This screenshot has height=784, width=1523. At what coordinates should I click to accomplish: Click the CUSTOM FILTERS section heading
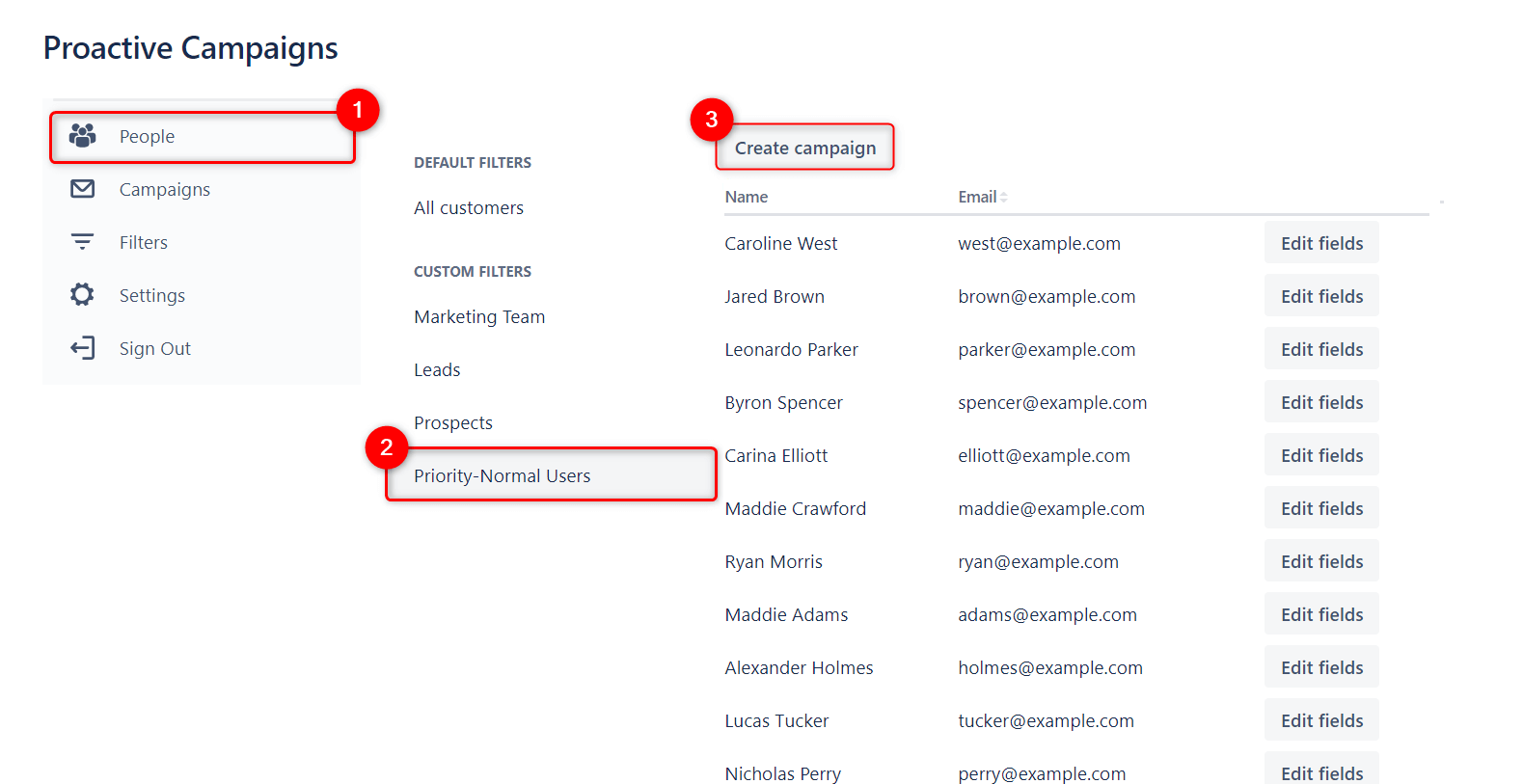[x=473, y=272]
